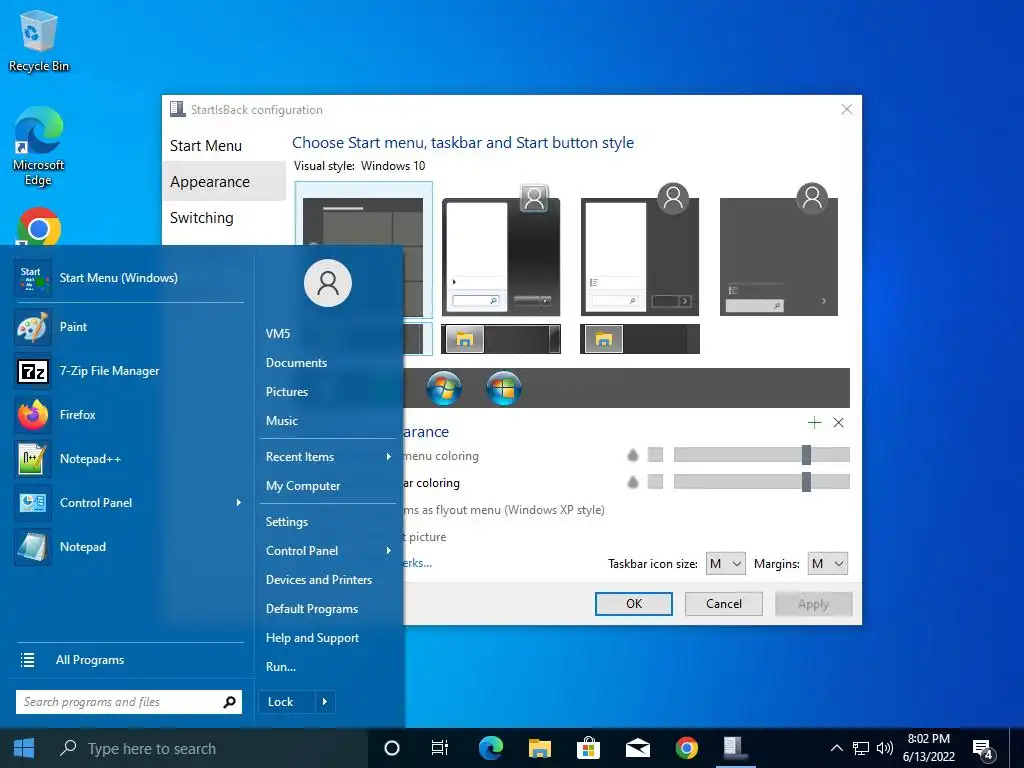
Task: Select the Windows 7 visual style thumbnail
Action: point(501,251)
